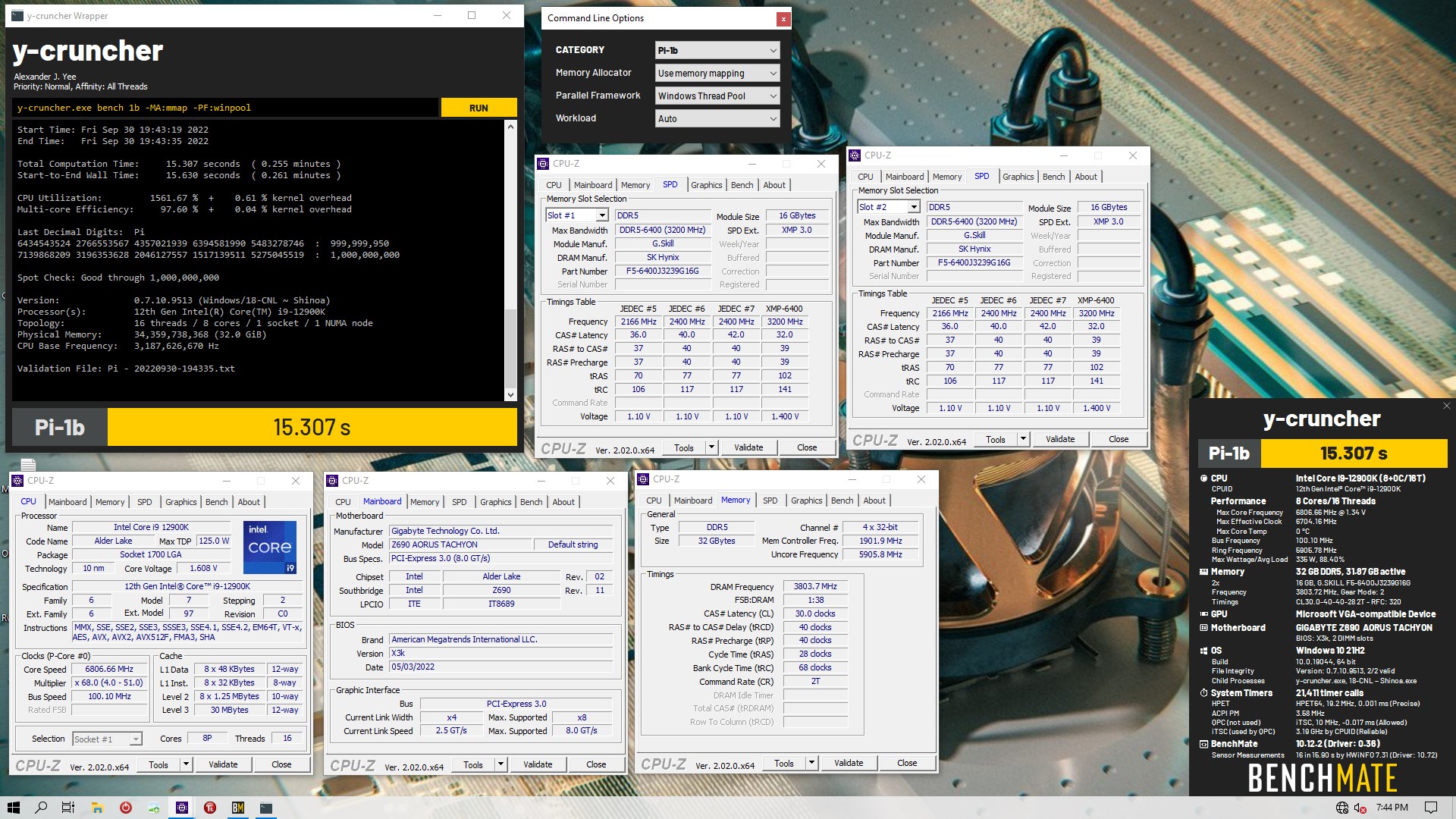Click Part Number F5-6400J3239G16G in Slot #1 window

coord(662,271)
